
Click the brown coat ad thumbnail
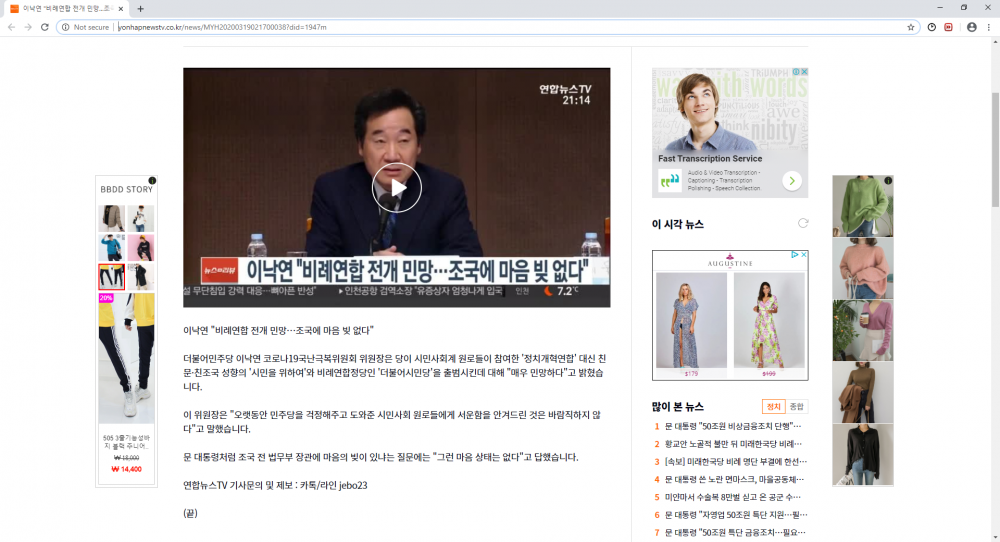(862, 392)
